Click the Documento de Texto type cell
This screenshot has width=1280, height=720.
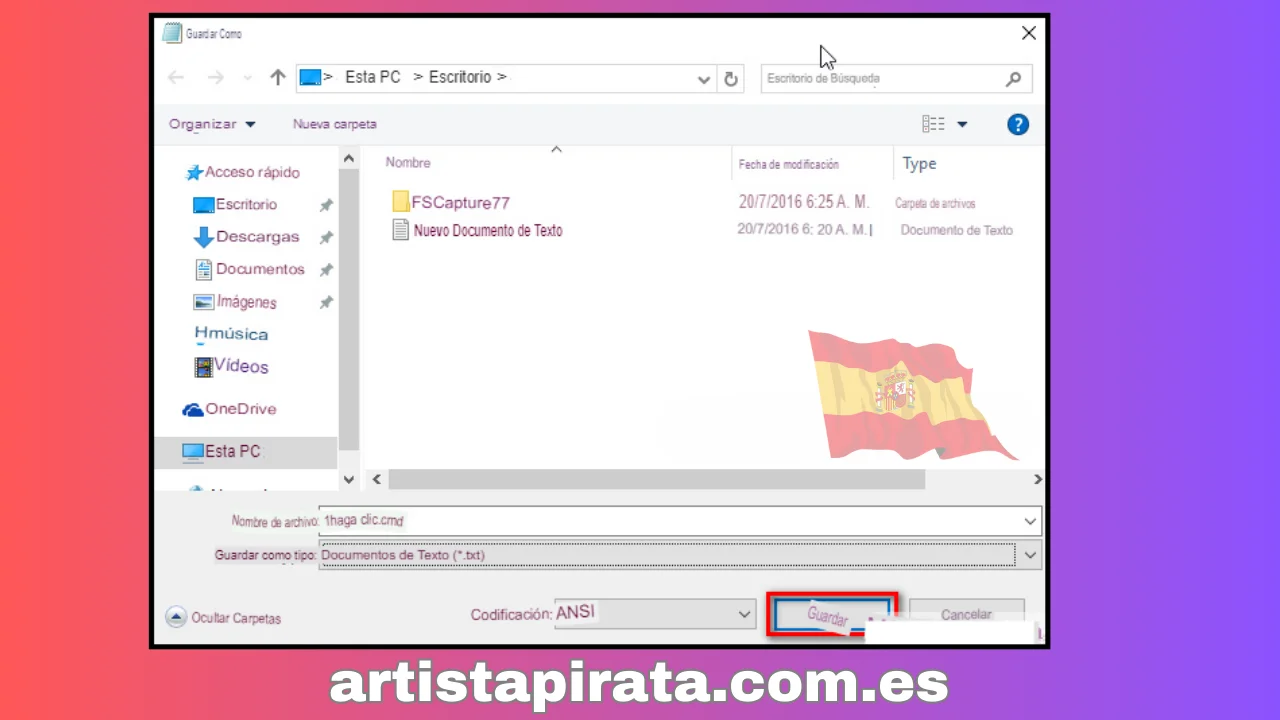click(957, 230)
